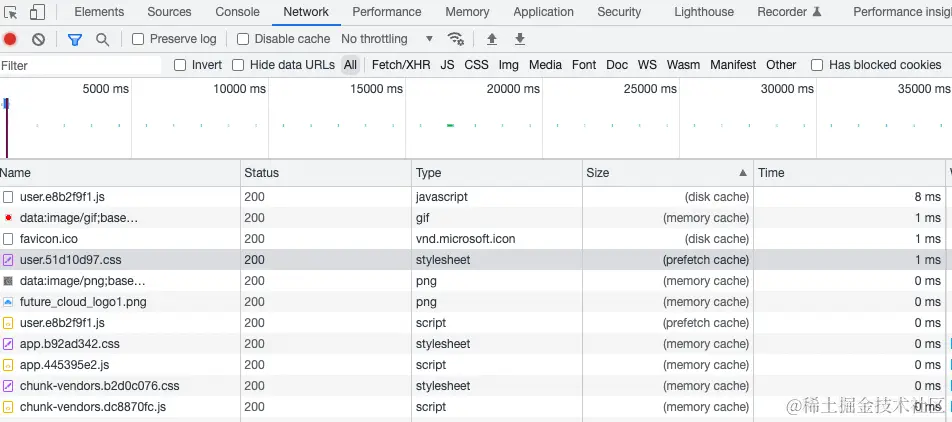Open the Lighthouse tab
The image size is (952, 422).
704,12
